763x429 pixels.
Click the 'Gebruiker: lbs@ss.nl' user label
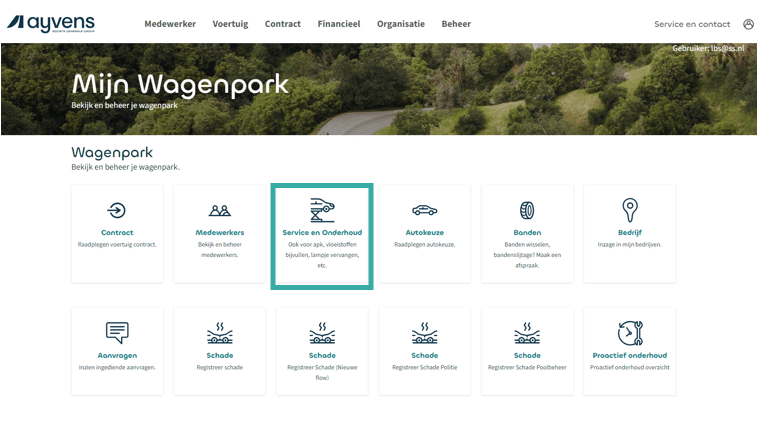[x=708, y=49]
